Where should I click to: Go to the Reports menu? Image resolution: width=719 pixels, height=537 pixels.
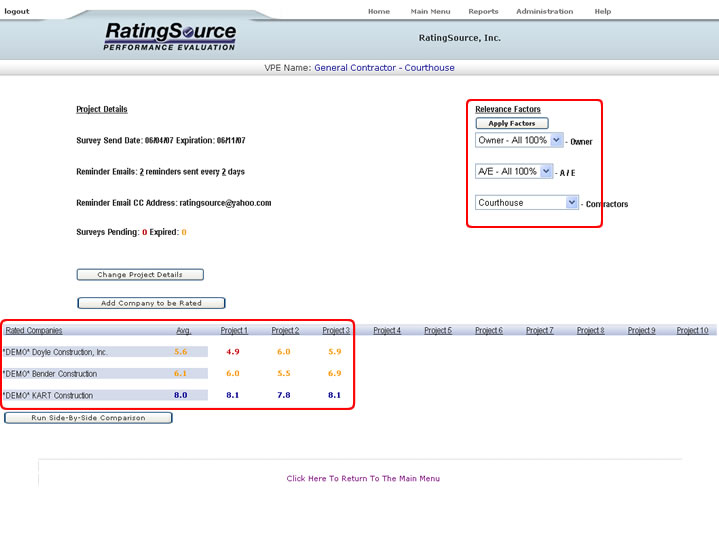pyautogui.click(x=483, y=11)
